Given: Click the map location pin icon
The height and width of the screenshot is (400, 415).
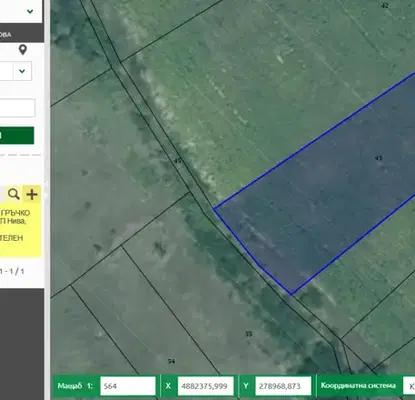Looking at the screenshot, I should pos(23,50).
